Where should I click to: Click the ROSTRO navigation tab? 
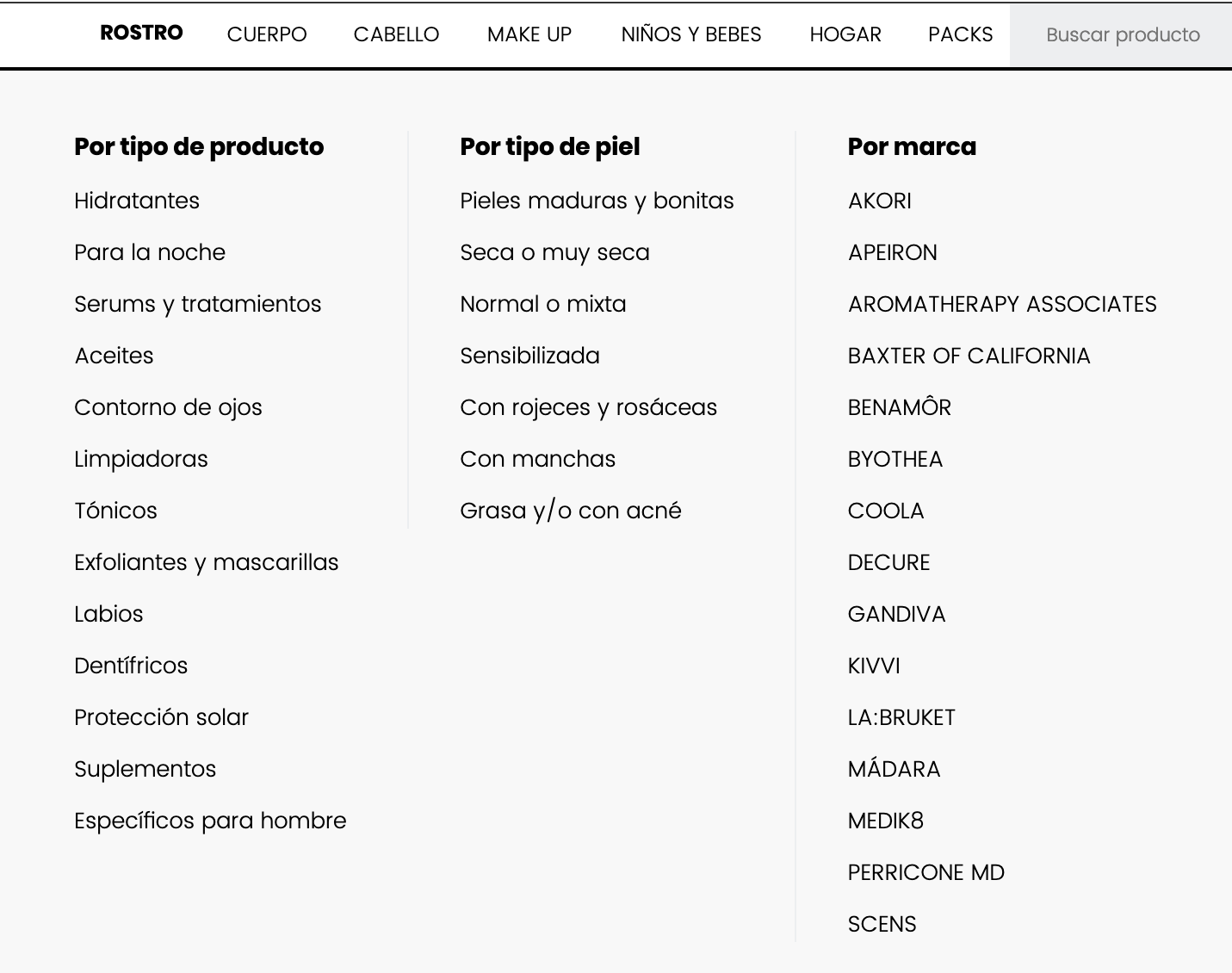click(x=141, y=33)
